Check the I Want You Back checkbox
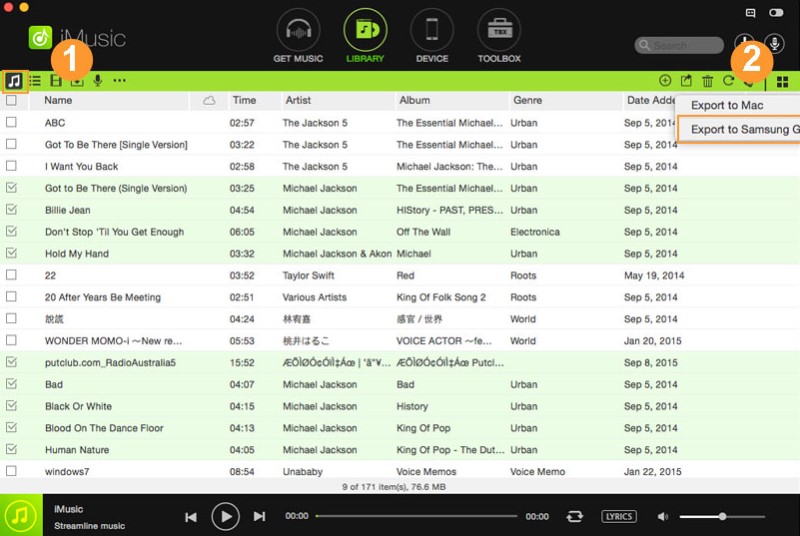Viewport: 800px width, 536px height. [x=11, y=166]
